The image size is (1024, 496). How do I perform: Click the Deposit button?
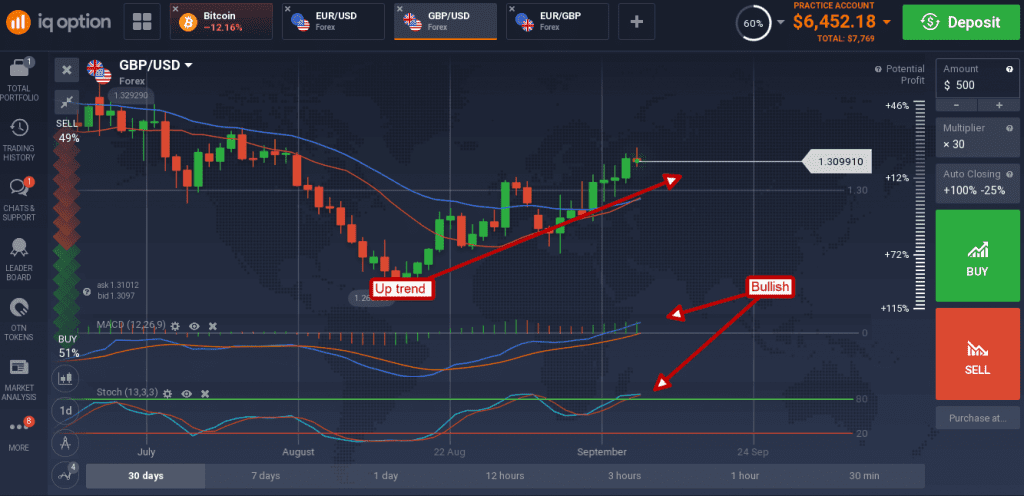959,22
